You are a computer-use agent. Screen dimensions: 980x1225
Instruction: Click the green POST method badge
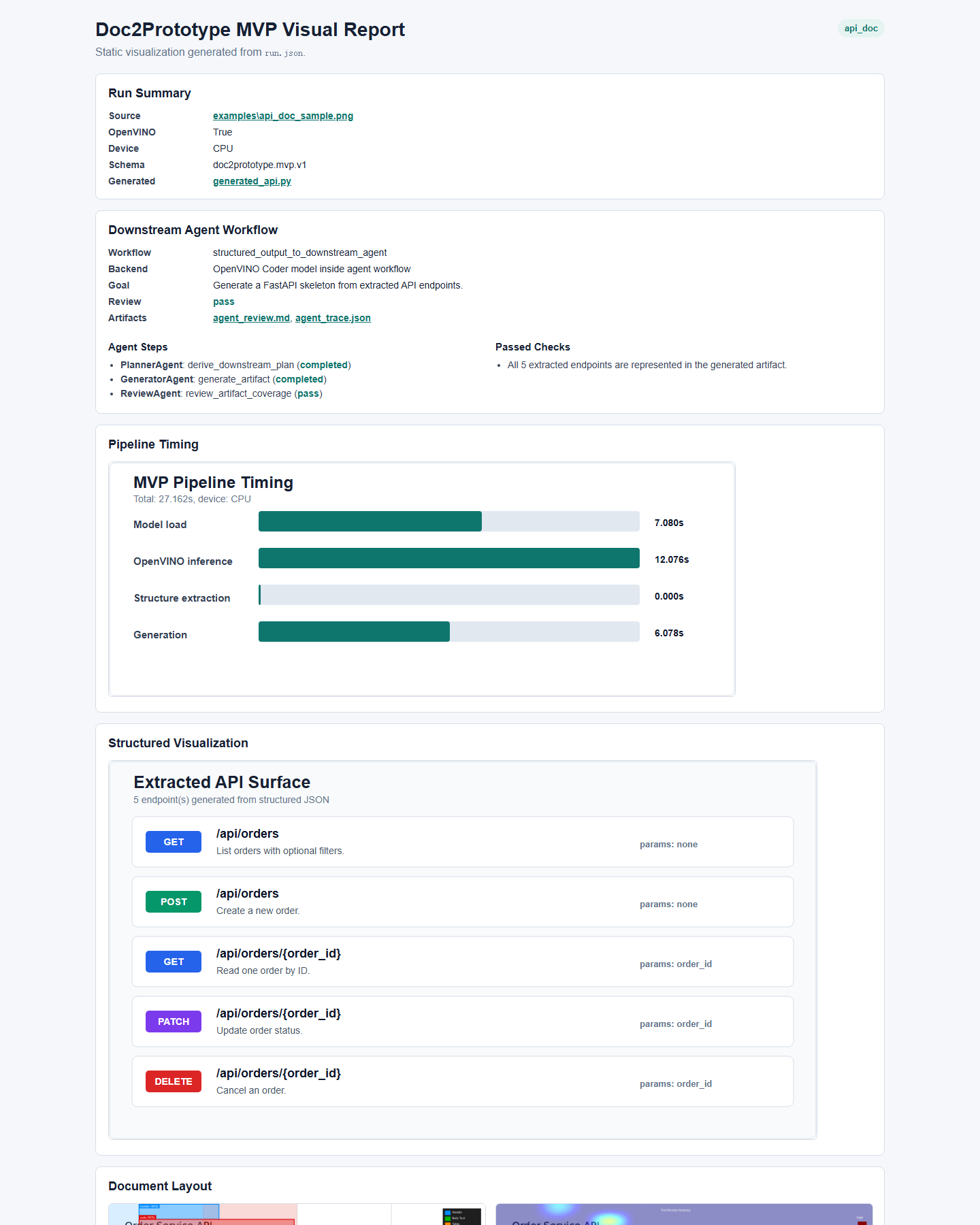(174, 902)
